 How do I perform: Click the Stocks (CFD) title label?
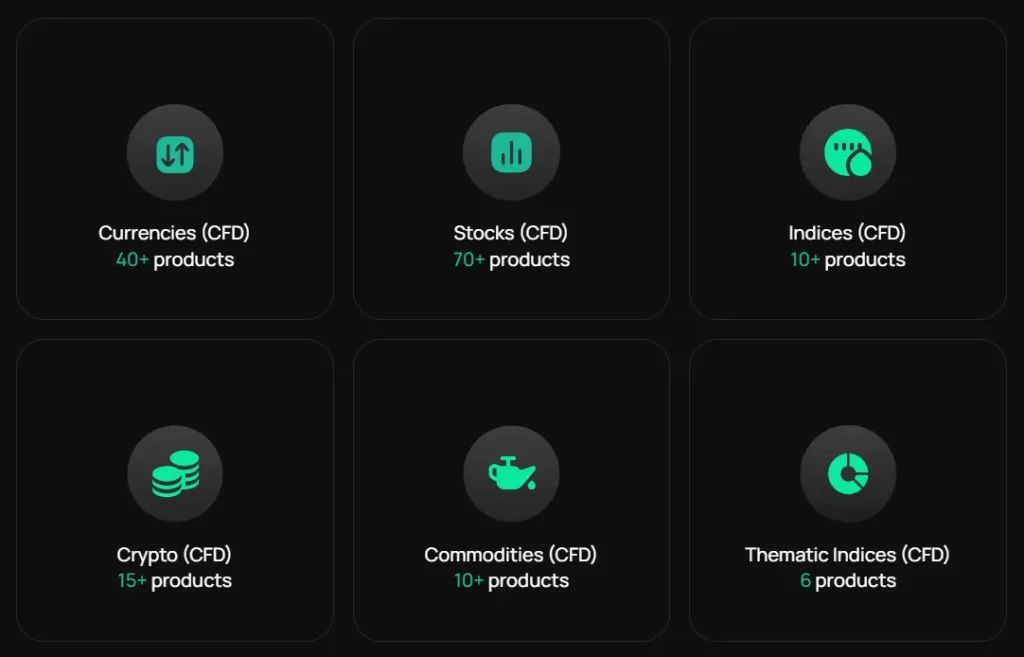511,232
